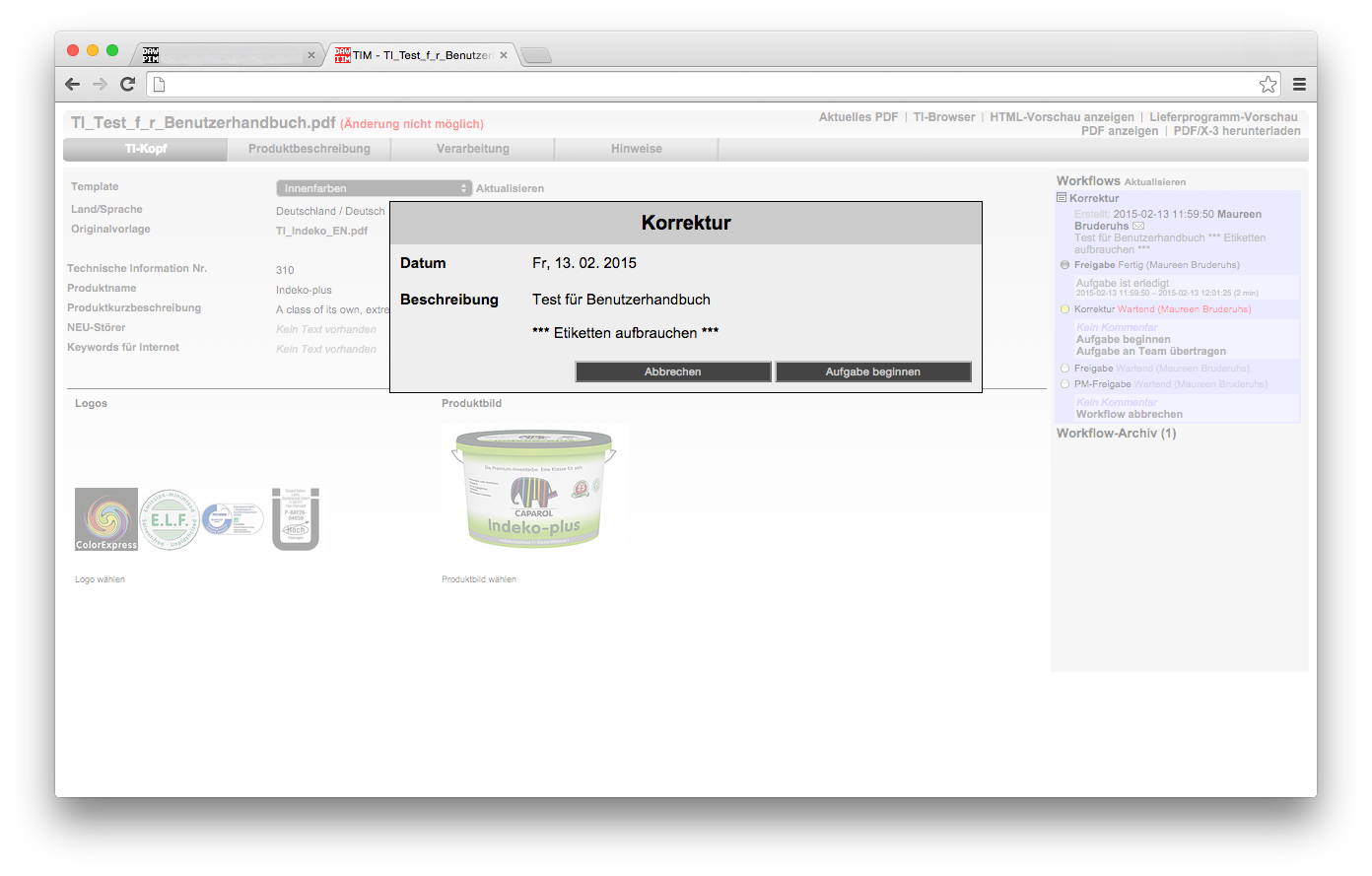Screen dimensions: 1372x876
Task: Open the Verarbeitung tab
Action: point(473,149)
